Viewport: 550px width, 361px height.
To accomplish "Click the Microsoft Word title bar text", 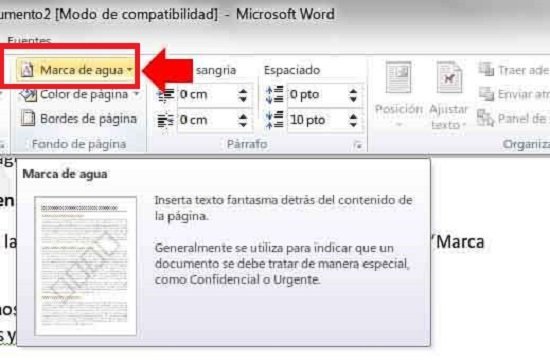I will pos(285,15).
